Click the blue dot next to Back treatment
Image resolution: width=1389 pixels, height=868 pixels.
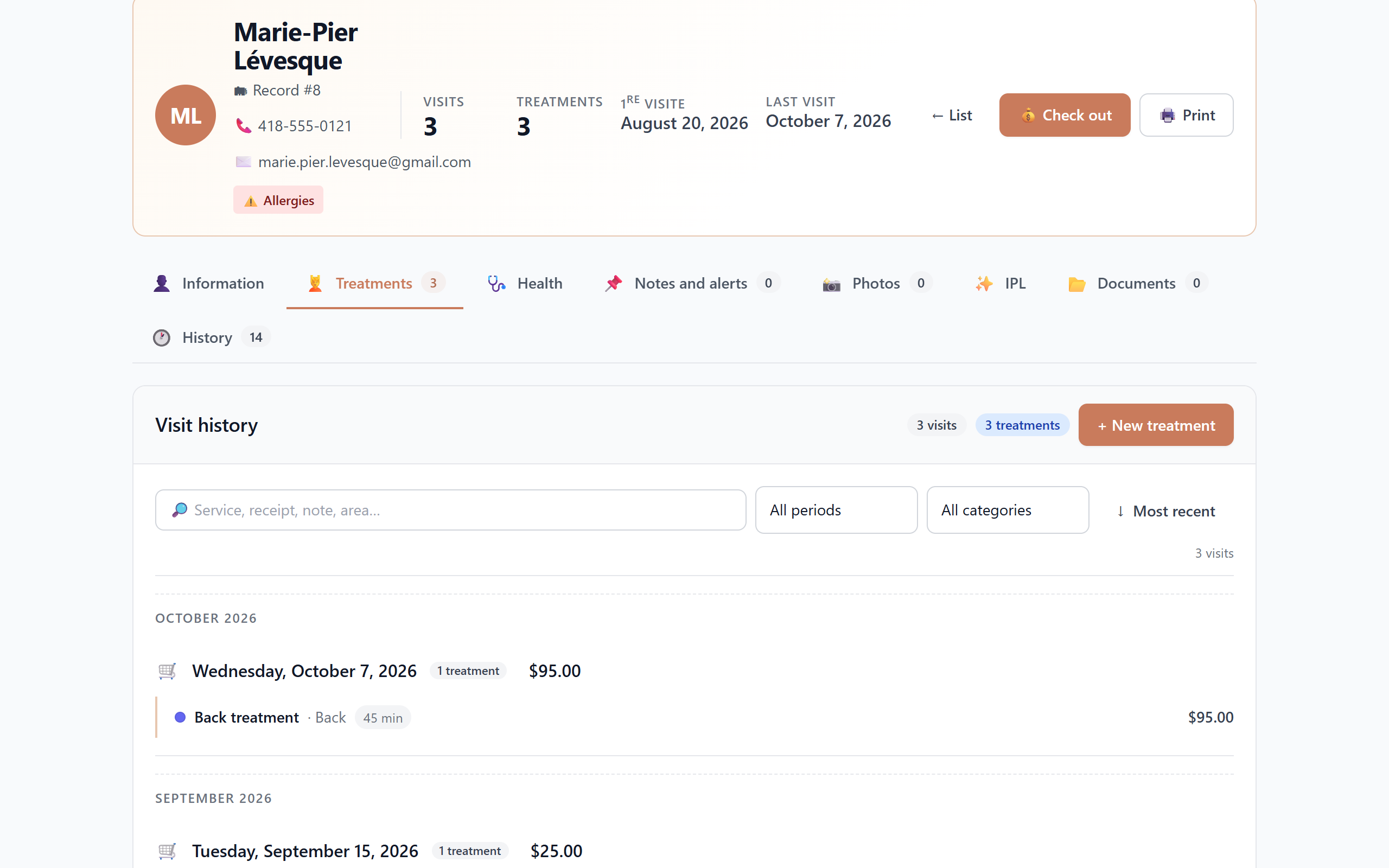click(x=180, y=717)
